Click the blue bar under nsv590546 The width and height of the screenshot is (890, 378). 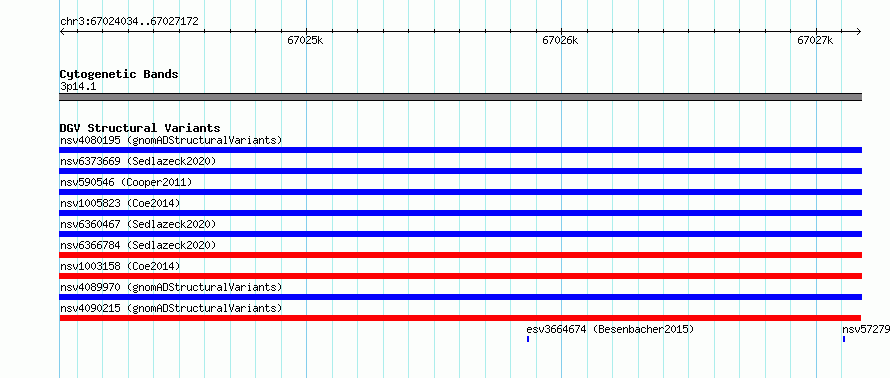pyautogui.click(x=461, y=192)
